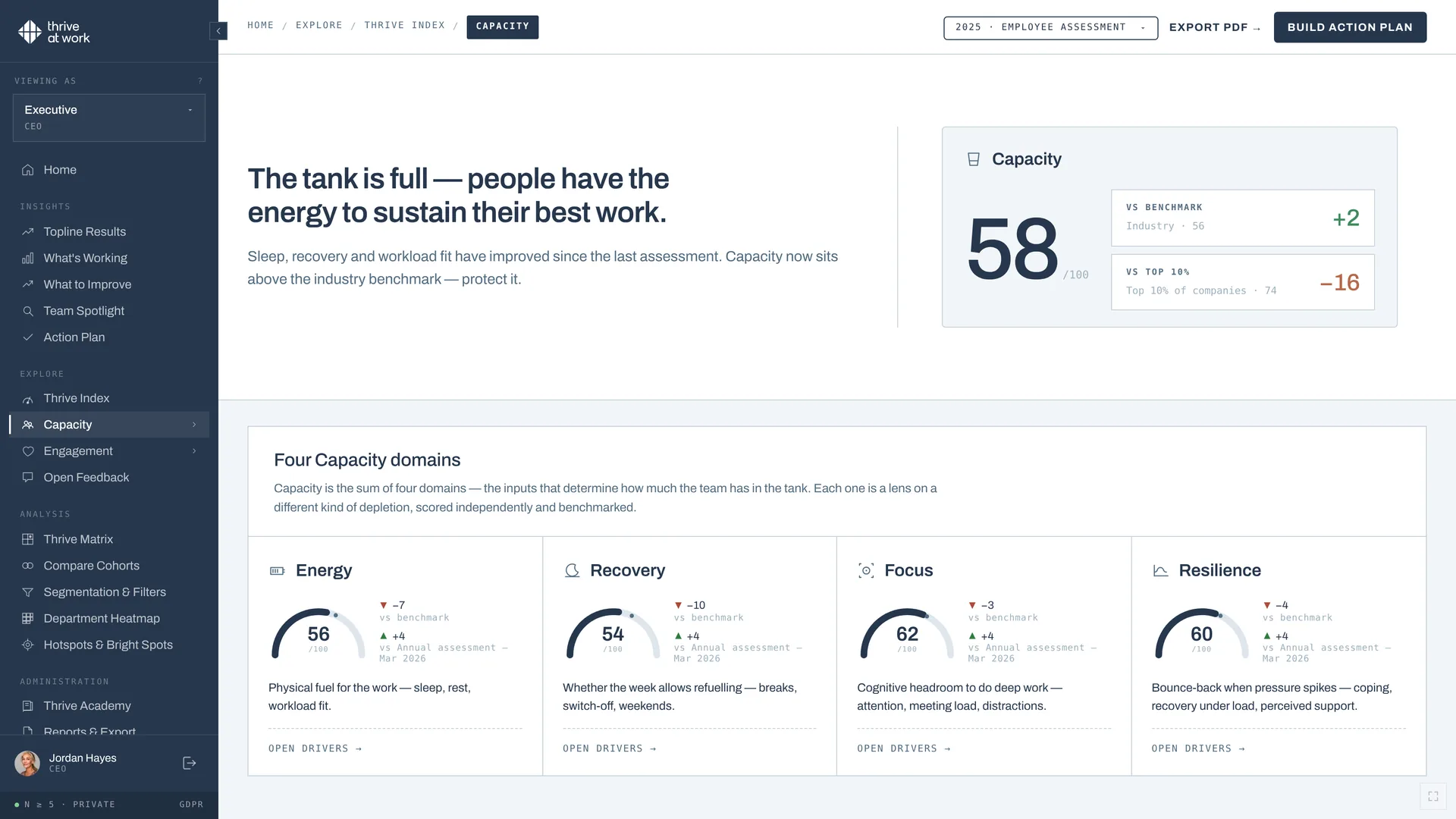Open drivers for the Recovery domain
This screenshot has width=1456, height=819.
click(x=610, y=748)
